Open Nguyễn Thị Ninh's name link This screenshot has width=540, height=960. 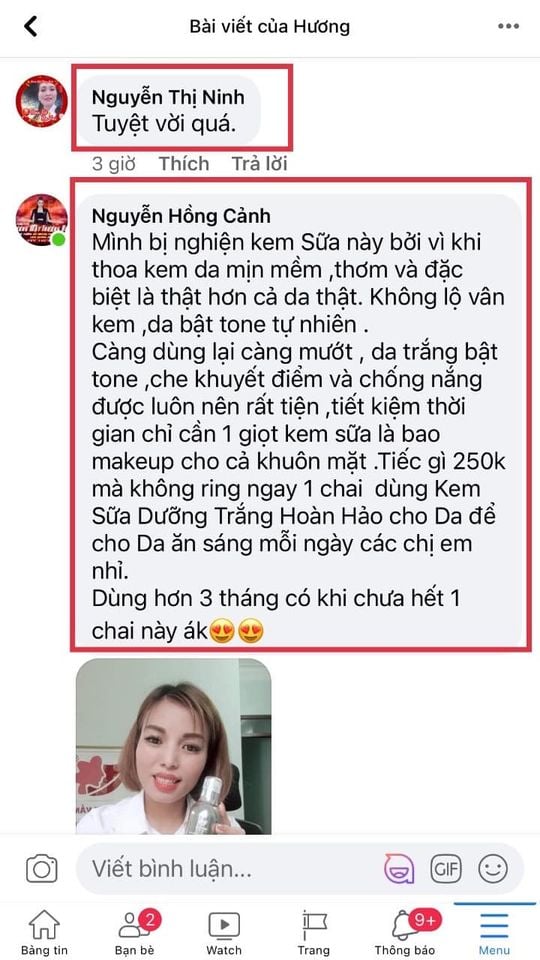coord(168,97)
